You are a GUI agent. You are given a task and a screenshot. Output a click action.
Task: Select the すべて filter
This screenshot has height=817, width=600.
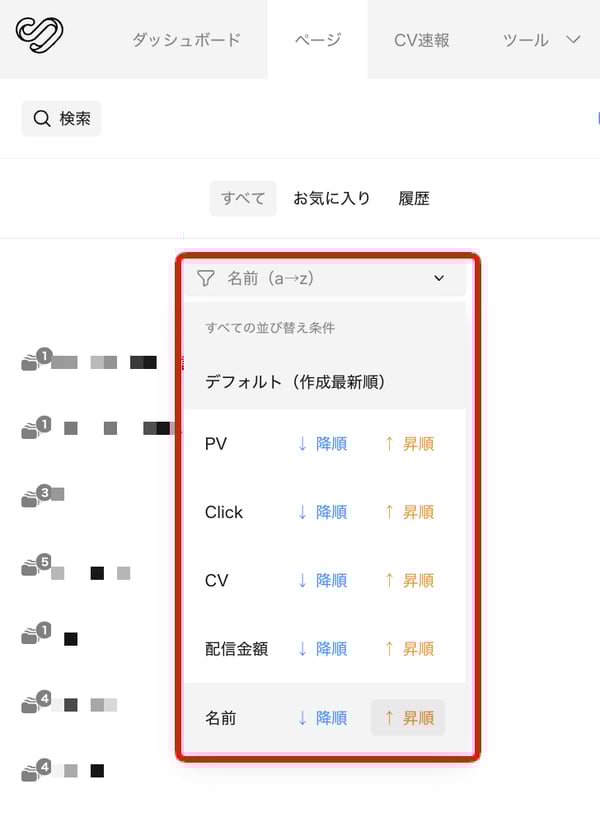coord(243,199)
